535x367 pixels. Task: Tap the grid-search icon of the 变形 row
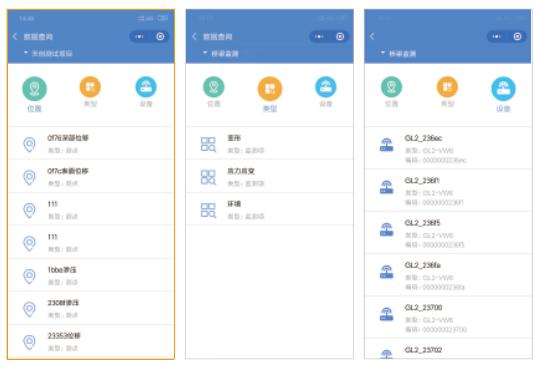[x=208, y=144]
